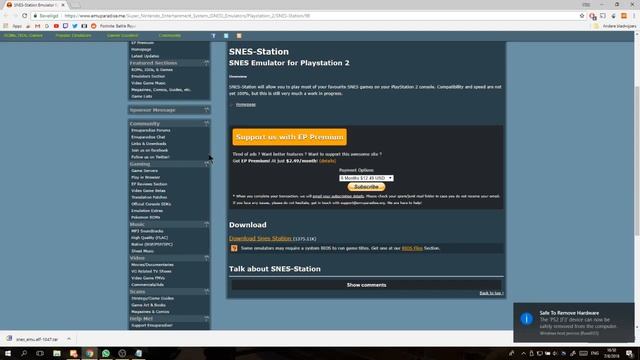The width and height of the screenshot is (640, 360).
Task: Open Emulators Section in sidebar
Action: pos(148,76)
